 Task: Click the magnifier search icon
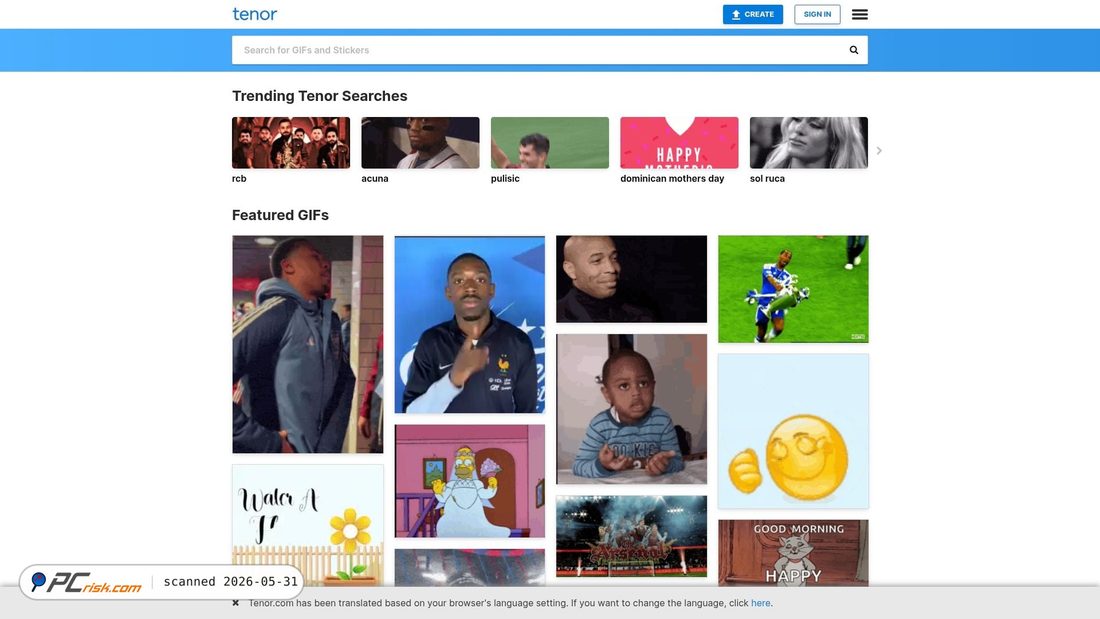(x=854, y=50)
